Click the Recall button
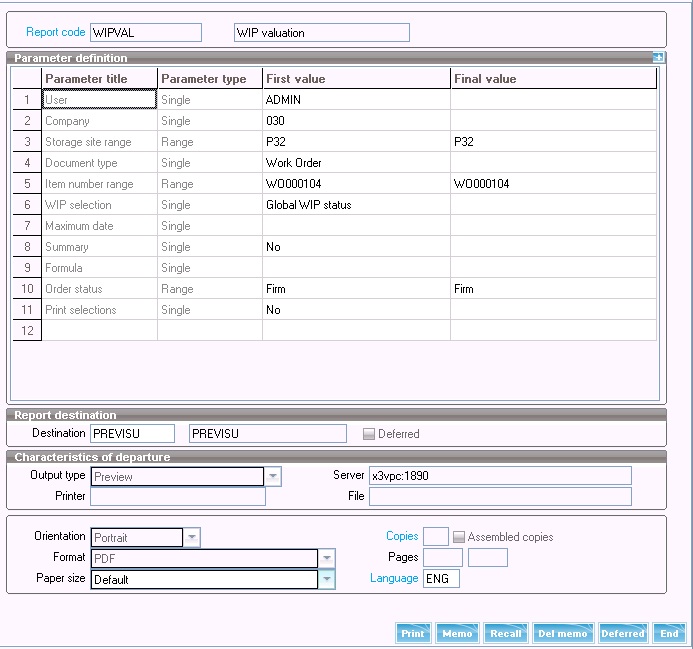Viewport: 693px width, 649px height. coord(506,634)
